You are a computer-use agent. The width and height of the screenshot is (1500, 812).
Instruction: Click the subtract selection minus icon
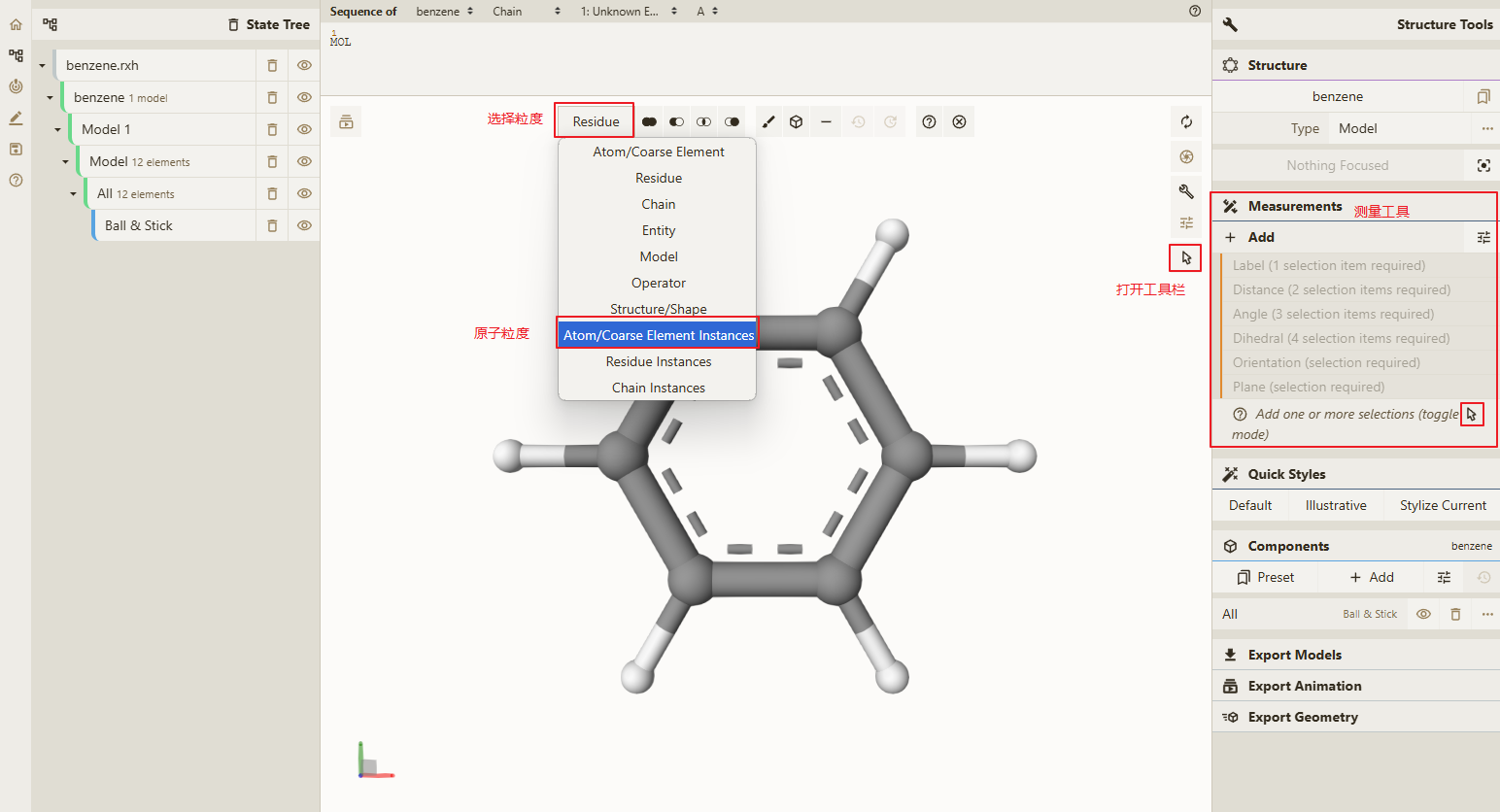click(826, 121)
